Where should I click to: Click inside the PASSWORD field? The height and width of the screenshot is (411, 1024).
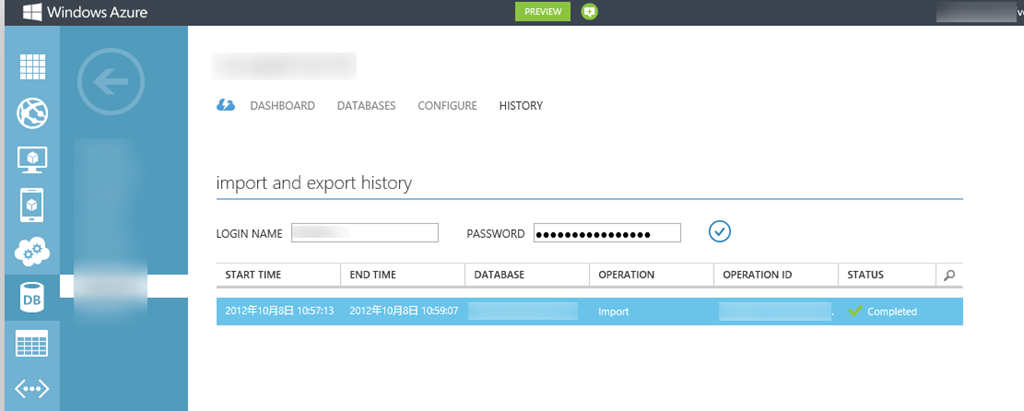[x=607, y=233]
